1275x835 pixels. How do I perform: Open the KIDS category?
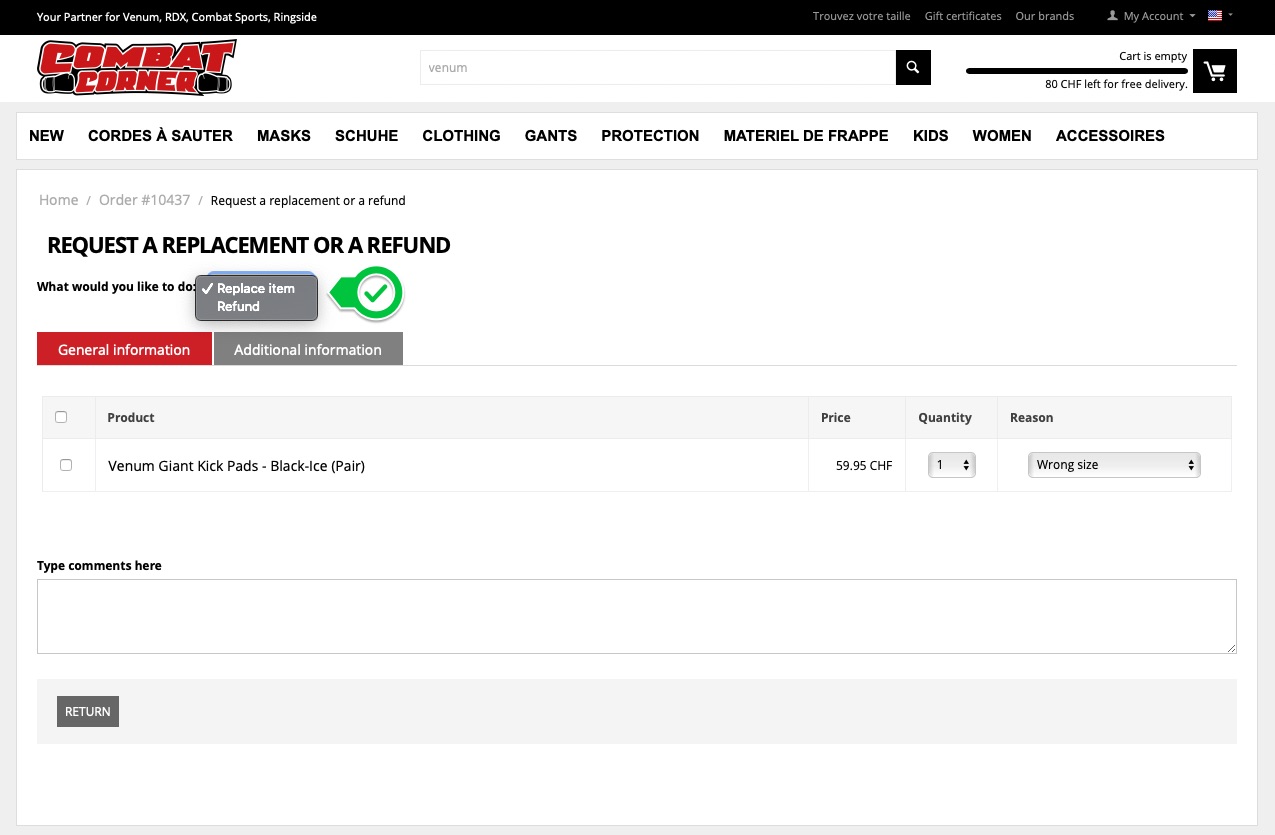click(931, 136)
